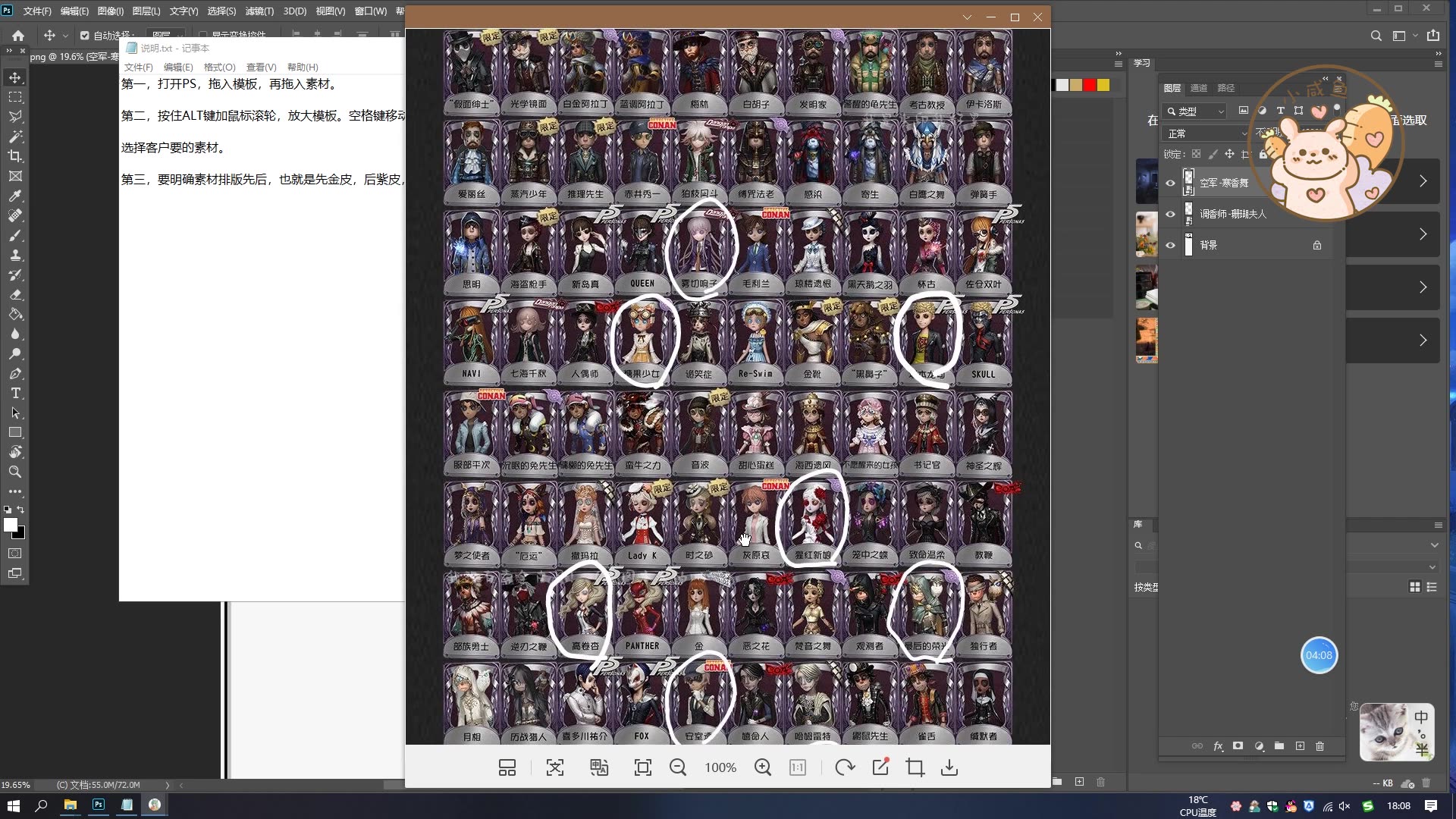The image size is (1456, 819).
Task: Toggle lock transparent pixels
Action: coord(1196,154)
